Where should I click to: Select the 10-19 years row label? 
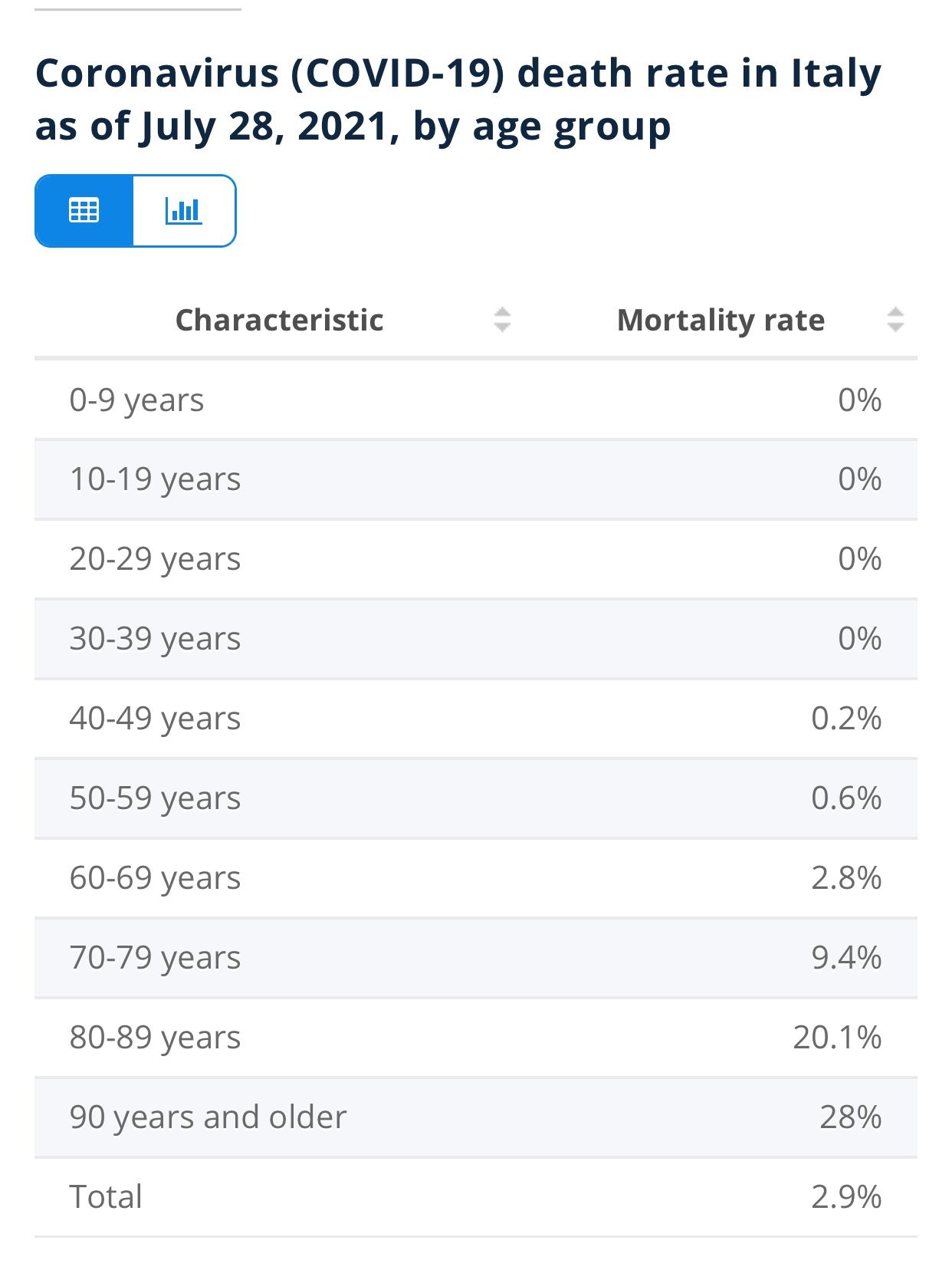[x=155, y=480]
